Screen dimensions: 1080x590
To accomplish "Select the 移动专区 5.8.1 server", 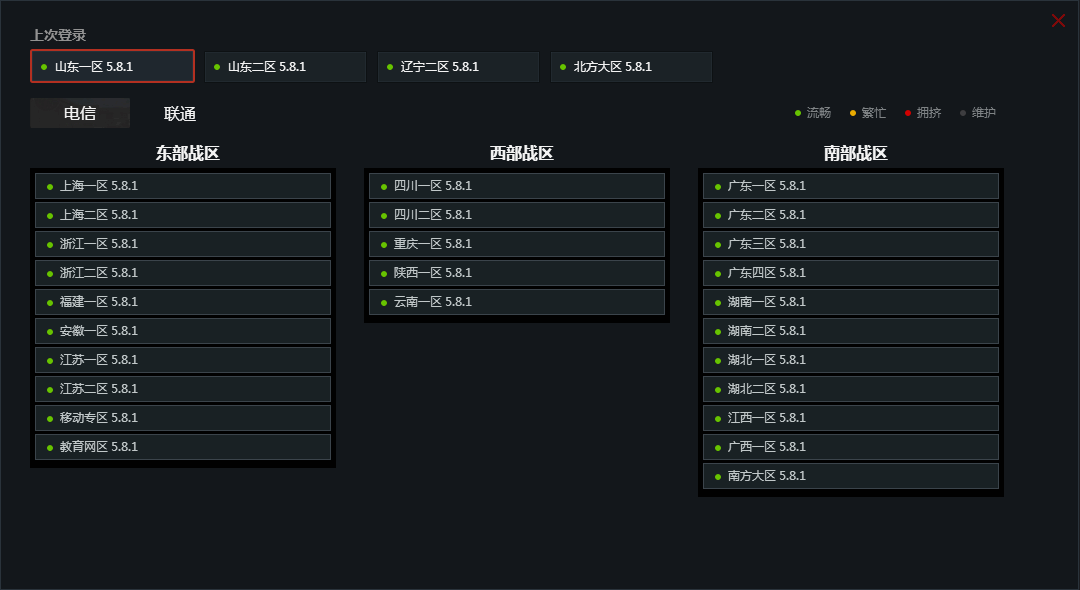I will 183,418.
